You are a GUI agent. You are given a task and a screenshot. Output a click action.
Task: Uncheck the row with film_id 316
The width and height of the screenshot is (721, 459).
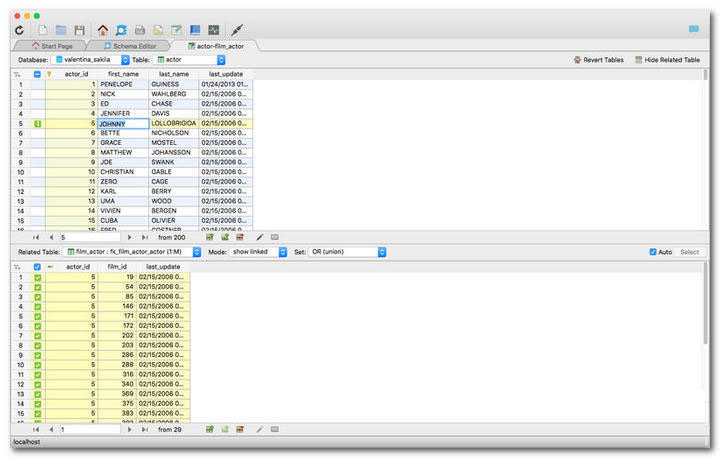pyautogui.click(x=38, y=374)
